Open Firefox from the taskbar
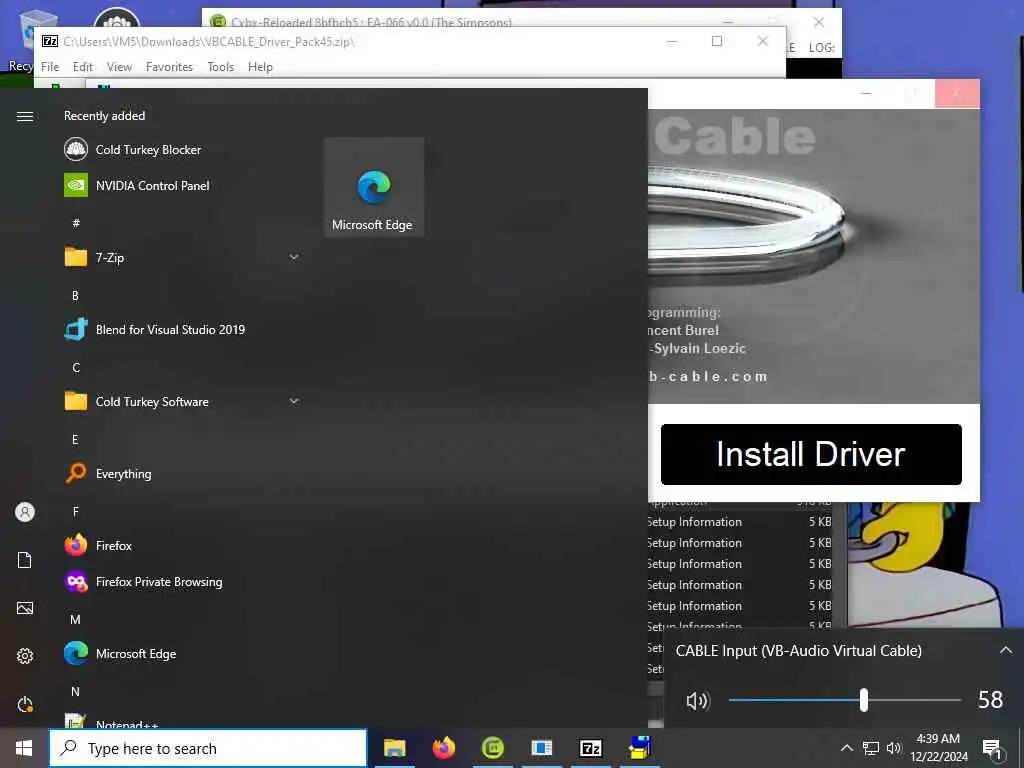Screen dimensions: 1024x768 (444, 748)
